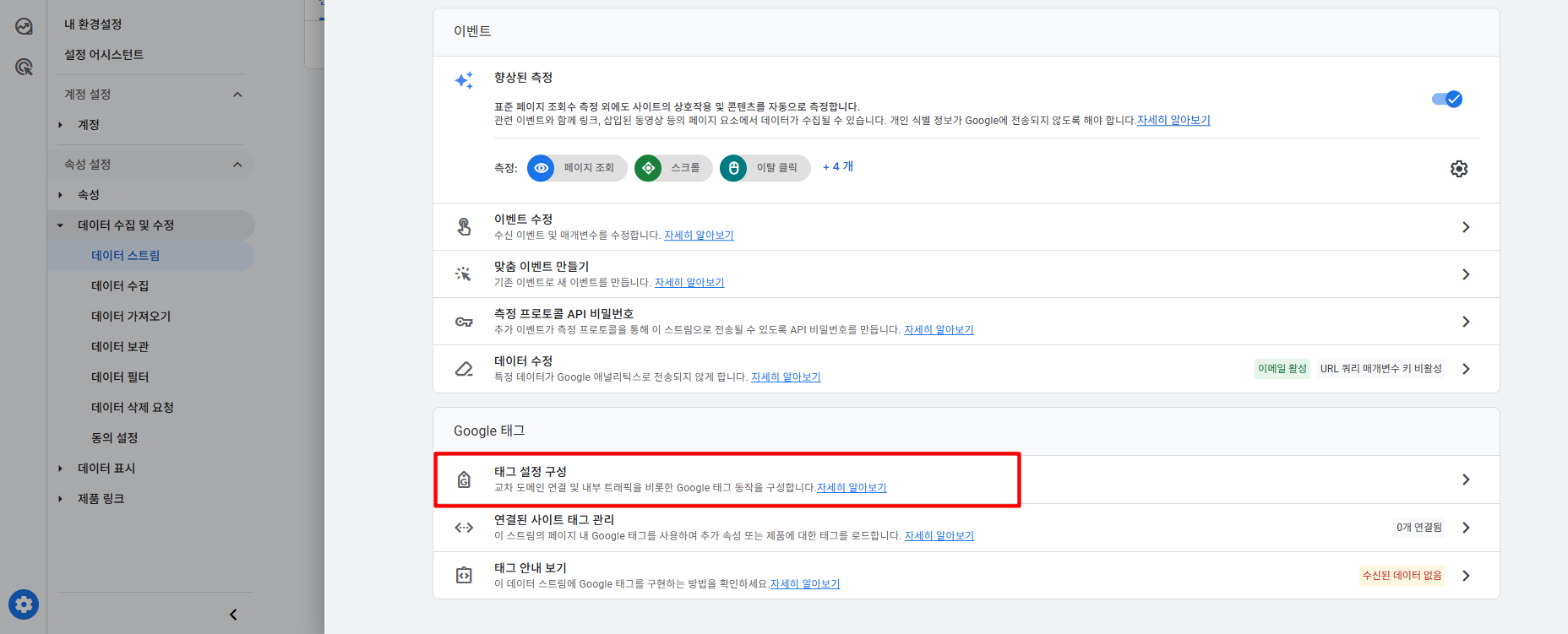Click the 태그 안내 보기 instructions icon
This screenshot has height=634, width=1568.
coord(464,576)
